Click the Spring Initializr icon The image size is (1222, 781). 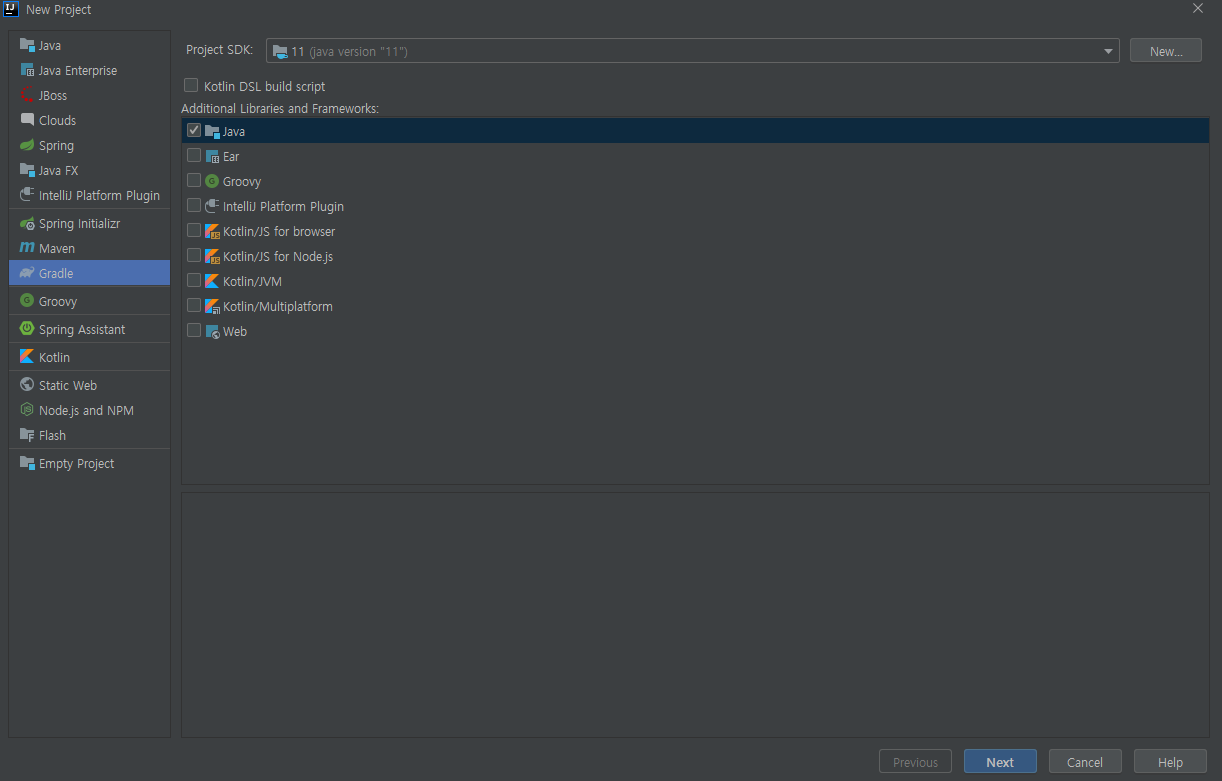(x=27, y=223)
